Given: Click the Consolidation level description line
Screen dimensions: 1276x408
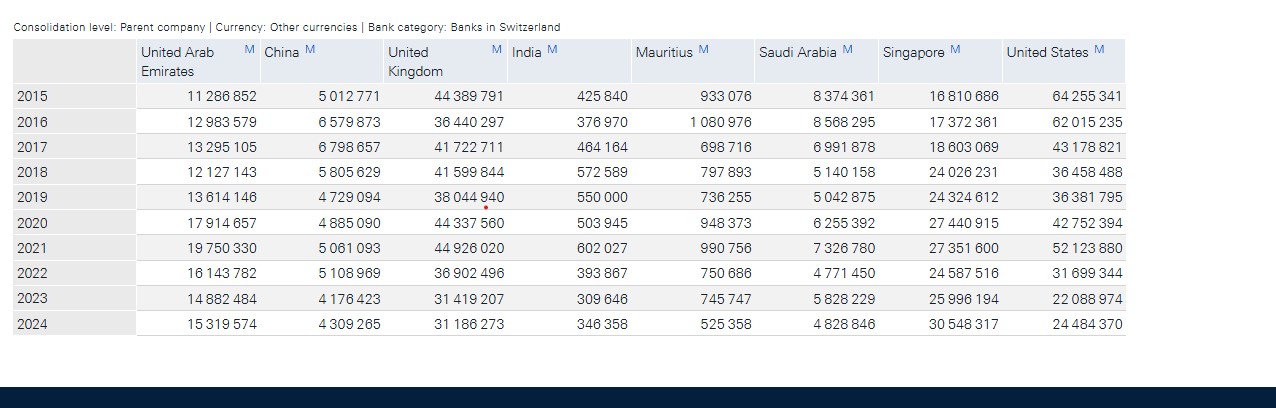Looking at the screenshot, I should 286,27.
